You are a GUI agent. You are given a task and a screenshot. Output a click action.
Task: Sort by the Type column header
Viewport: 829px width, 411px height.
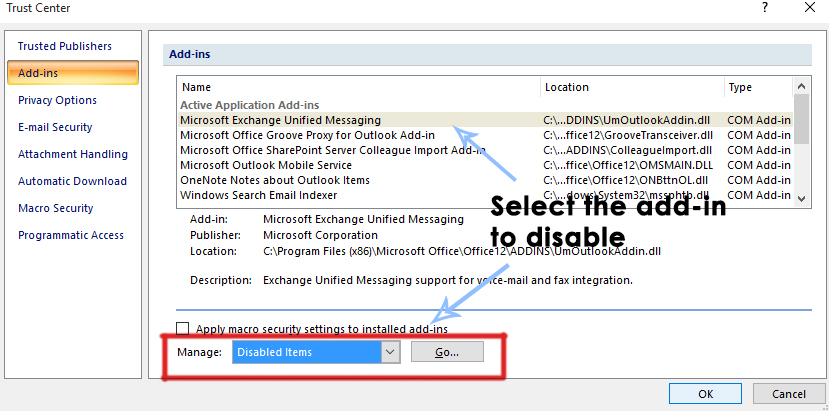[758, 87]
